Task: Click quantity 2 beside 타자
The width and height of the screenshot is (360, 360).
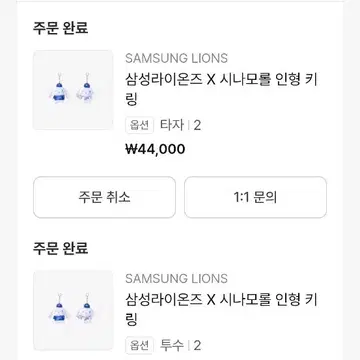Action: 197,126
